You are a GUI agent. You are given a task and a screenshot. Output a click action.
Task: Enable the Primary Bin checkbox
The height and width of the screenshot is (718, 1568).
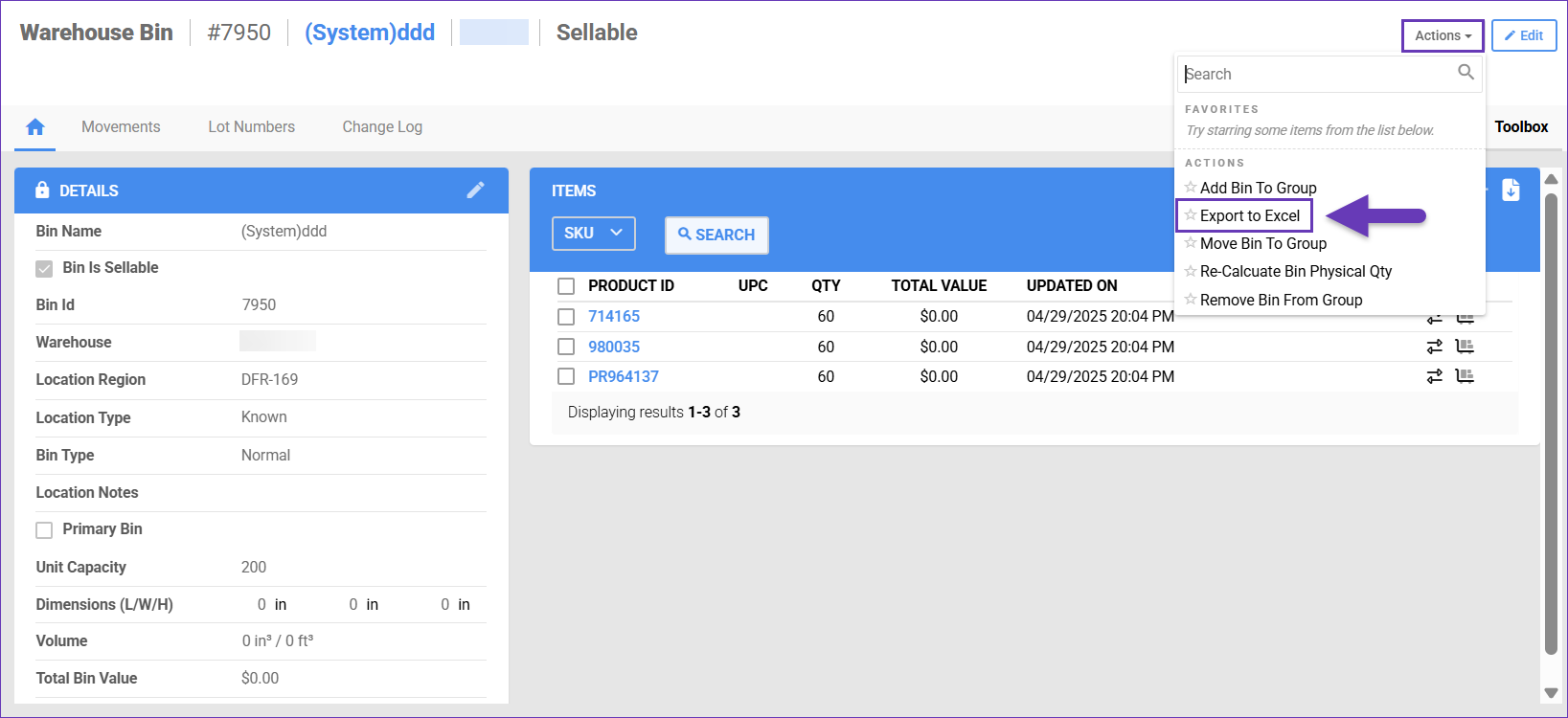coord(44,530)
